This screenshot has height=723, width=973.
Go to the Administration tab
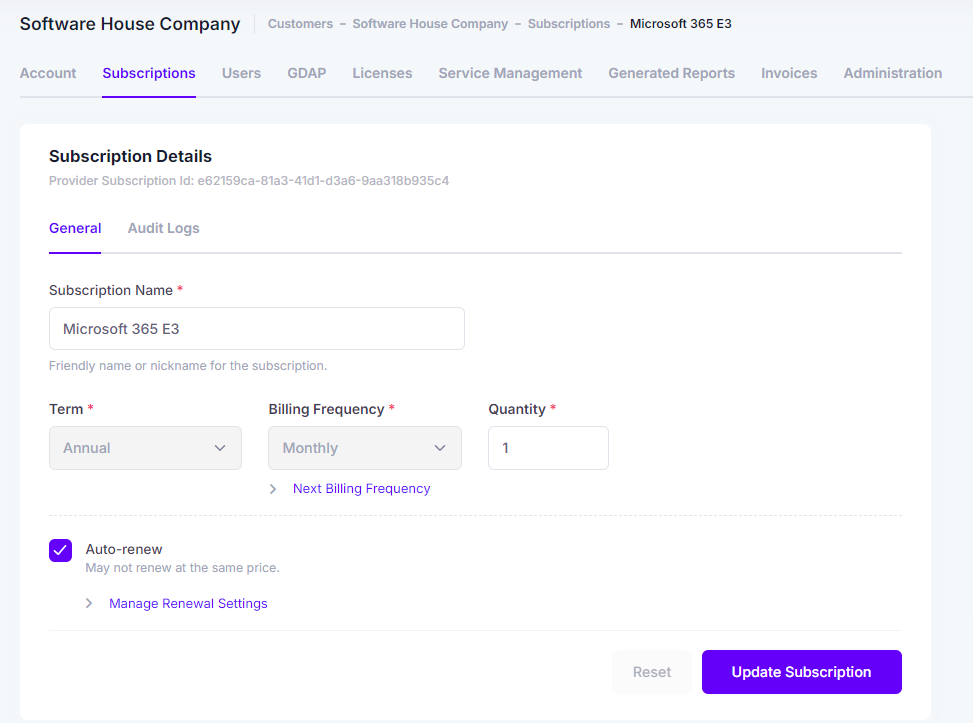coord(893,73)
